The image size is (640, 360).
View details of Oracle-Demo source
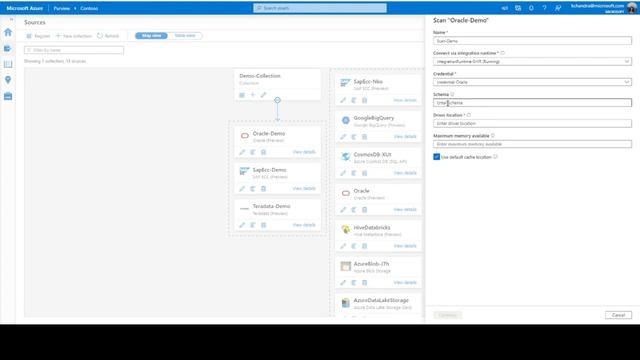pos(304,152)
